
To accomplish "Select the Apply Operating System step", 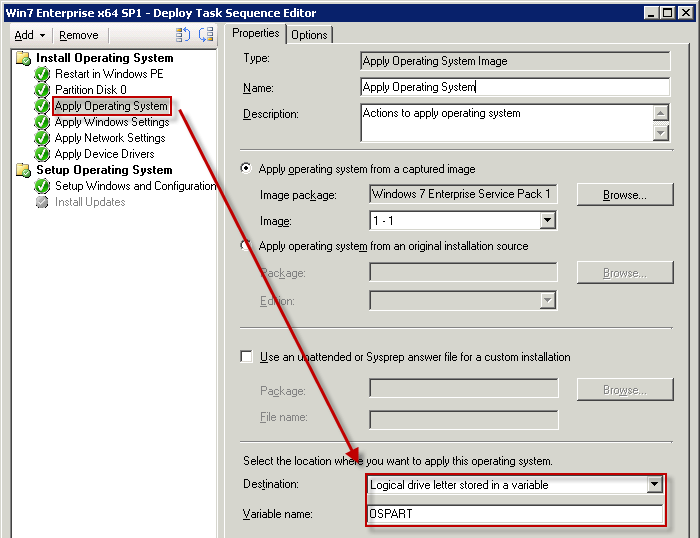I will [111, 106].
